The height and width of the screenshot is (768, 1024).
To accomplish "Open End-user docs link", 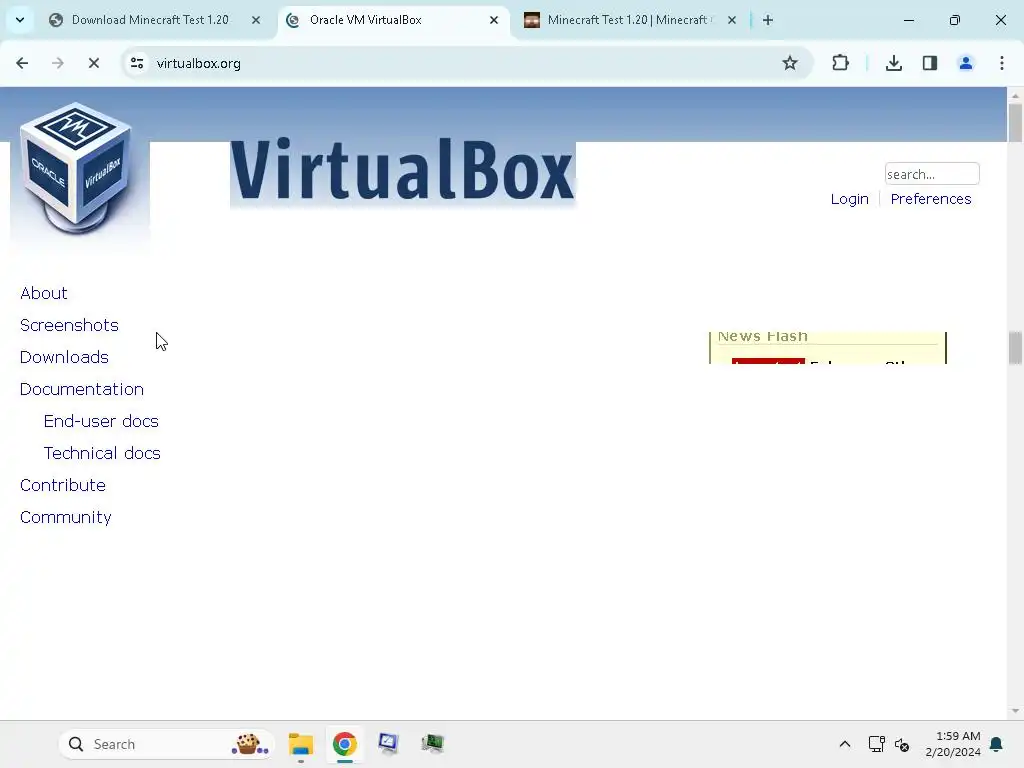I will (101, 421).
